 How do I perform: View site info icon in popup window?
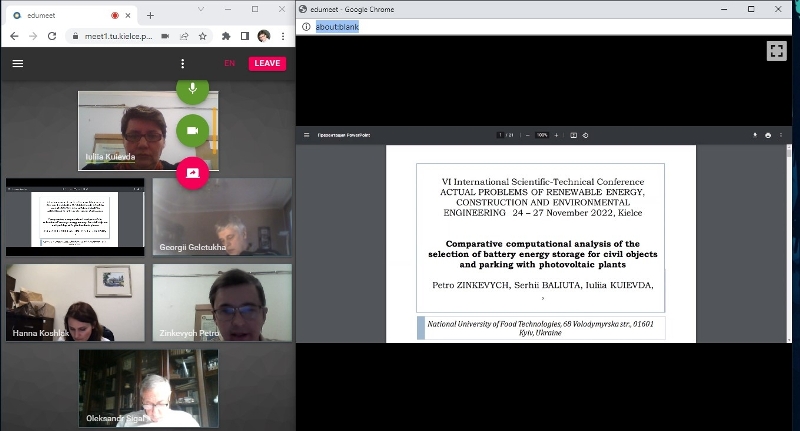coord(306,27)
